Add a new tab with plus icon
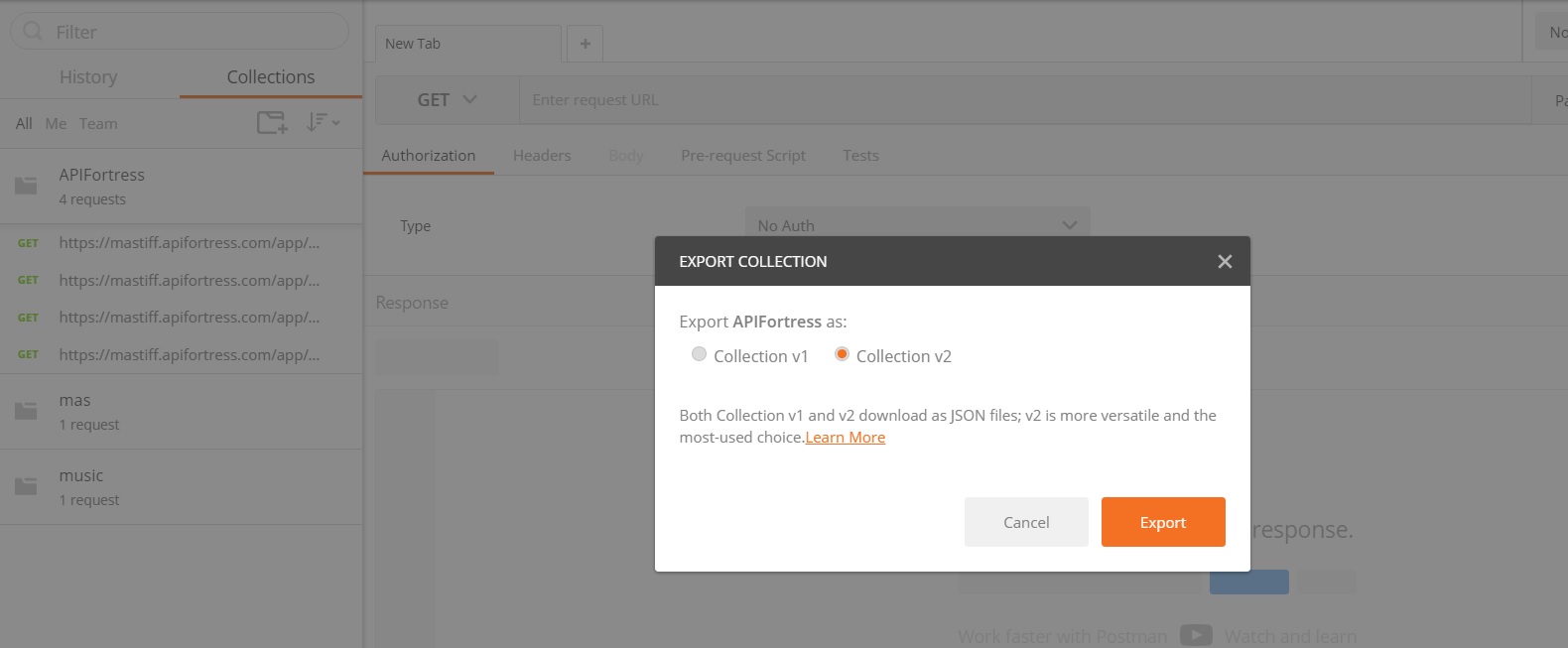The image size is (1568, 648). coord(585,44)
